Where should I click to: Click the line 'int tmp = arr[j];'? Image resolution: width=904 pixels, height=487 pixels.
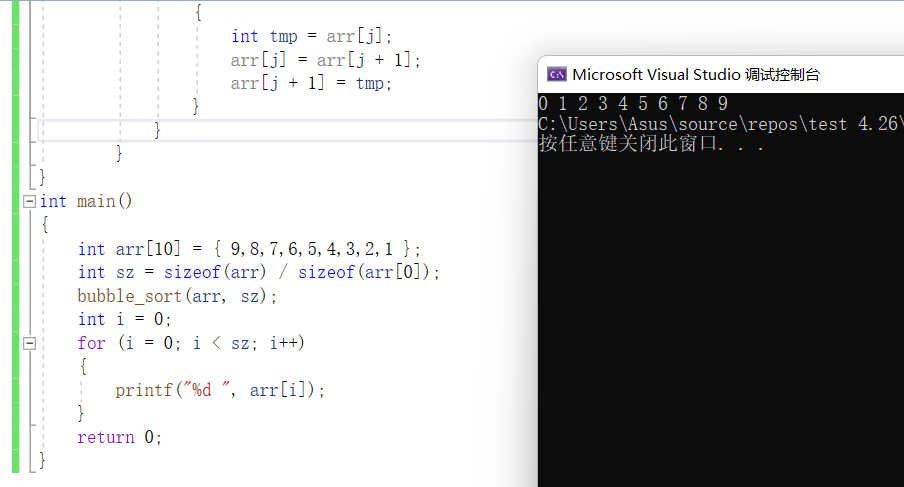[x=311, y=36]
